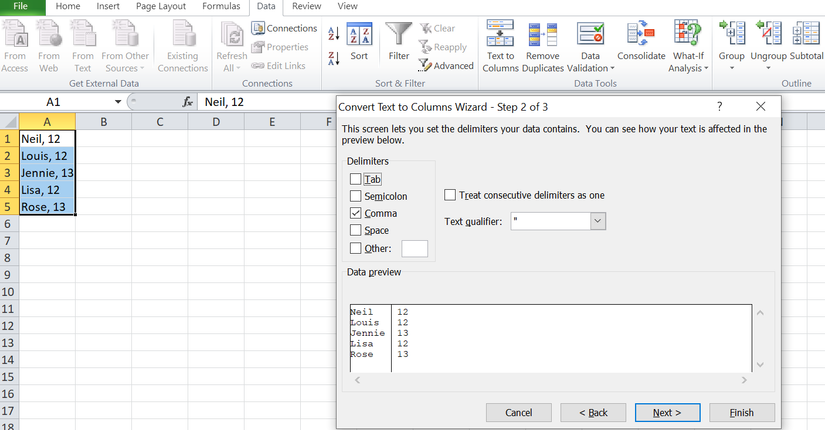825x430 pixels.
Task: Expand the Group dropdown arrow
Action: (732, 68)
